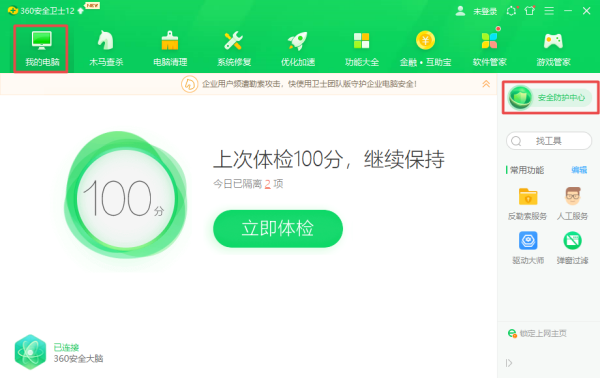Open the 木马查杀 trojan scan icon
The image size is (600, 378).
(106, 41)
